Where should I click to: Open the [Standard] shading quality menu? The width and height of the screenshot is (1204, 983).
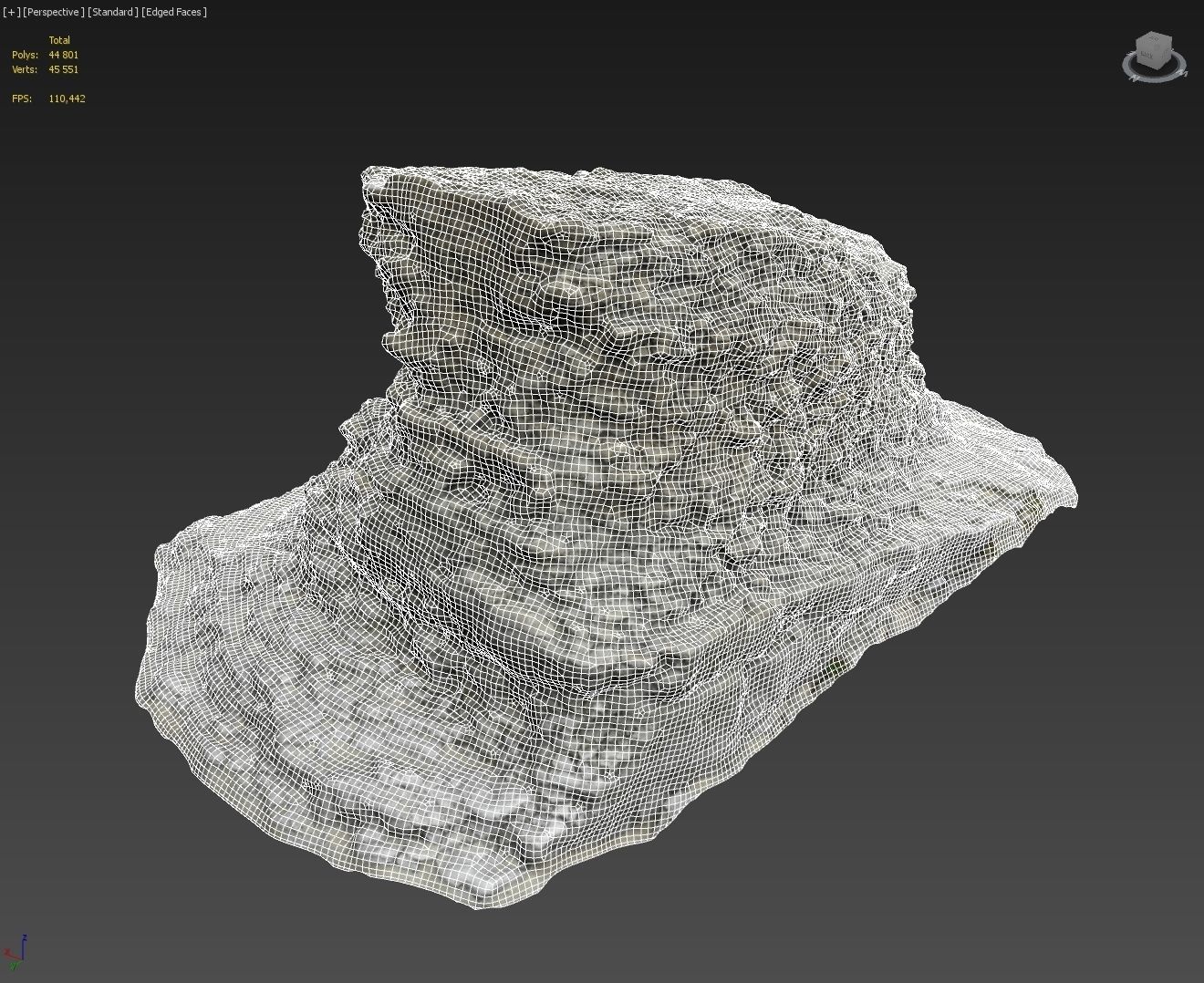point(113,12)
